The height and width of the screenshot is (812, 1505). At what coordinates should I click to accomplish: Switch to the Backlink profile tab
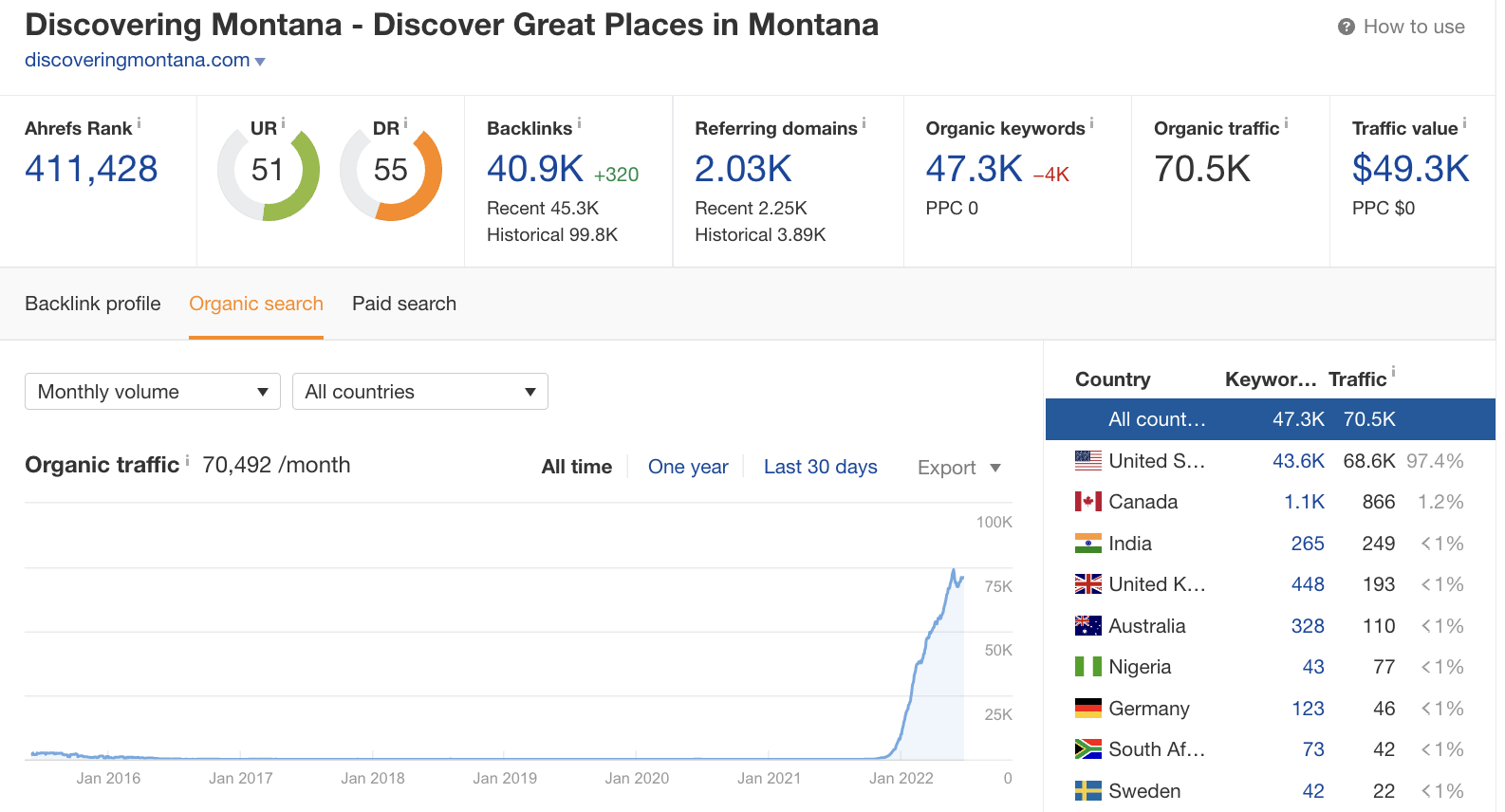[x=93, y=304]
